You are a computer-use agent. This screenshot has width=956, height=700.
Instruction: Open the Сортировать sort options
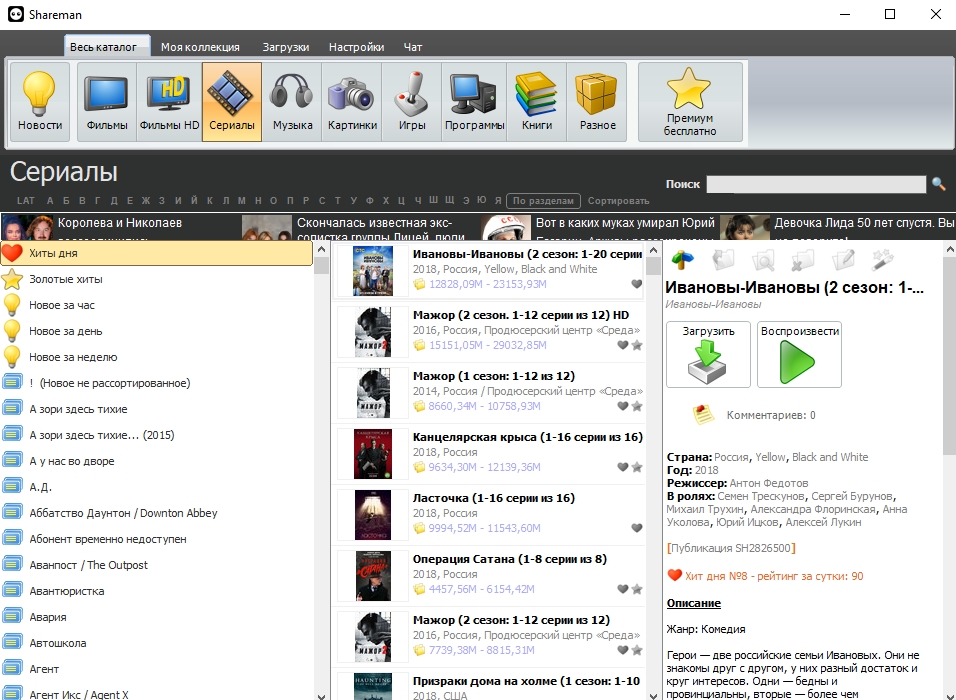click(x=618, y=201)
